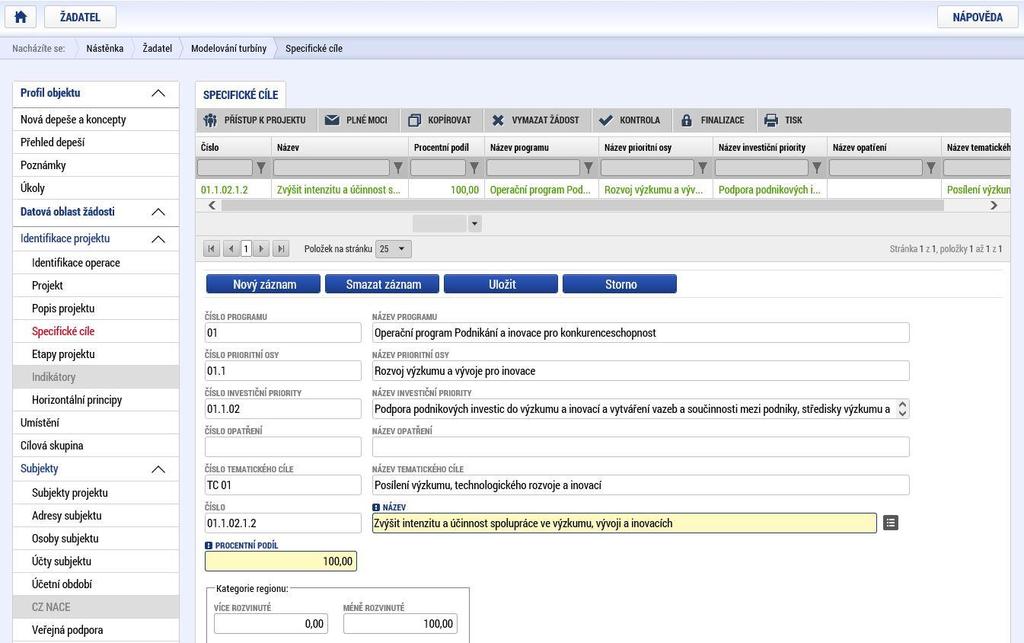Click Uložit button
1024x643 pixels.
tap(502, 285)
